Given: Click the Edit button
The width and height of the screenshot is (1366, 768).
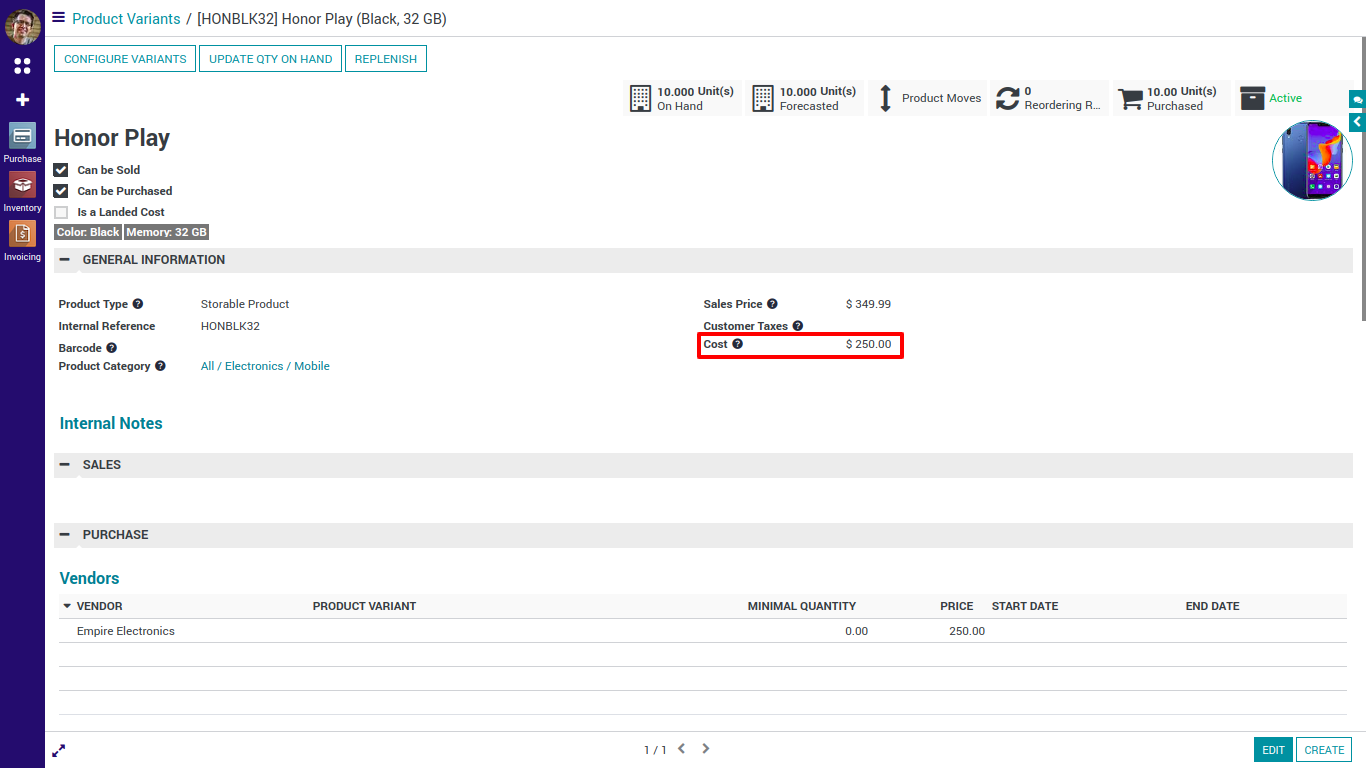Looking at the screenshot, I should (1272, 750).
